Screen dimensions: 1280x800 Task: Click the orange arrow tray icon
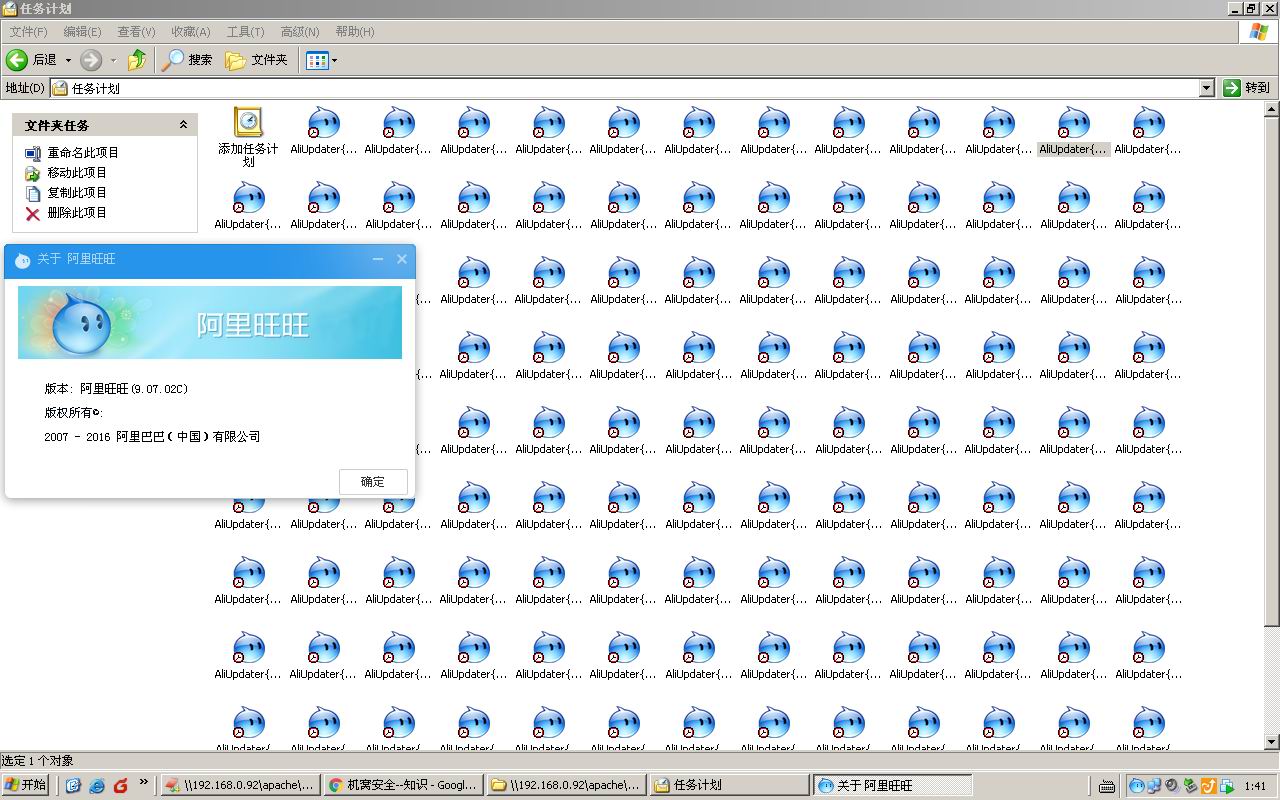click(1207, 785)
